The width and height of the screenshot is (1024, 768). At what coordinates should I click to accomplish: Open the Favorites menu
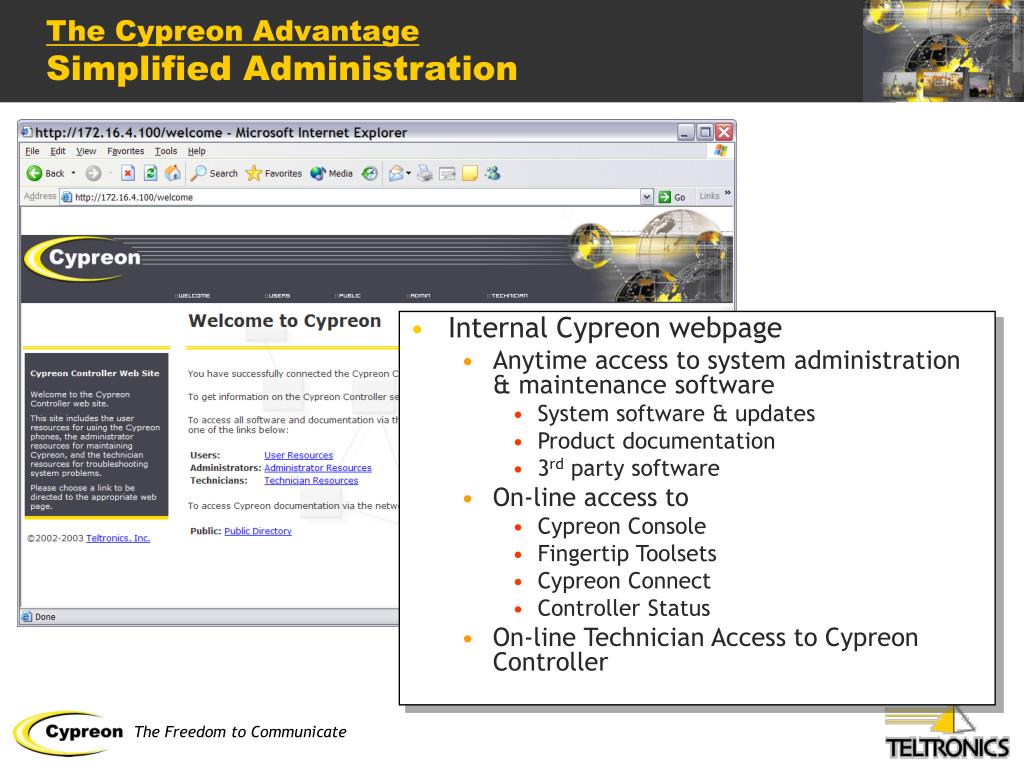[x=125, y=151]
